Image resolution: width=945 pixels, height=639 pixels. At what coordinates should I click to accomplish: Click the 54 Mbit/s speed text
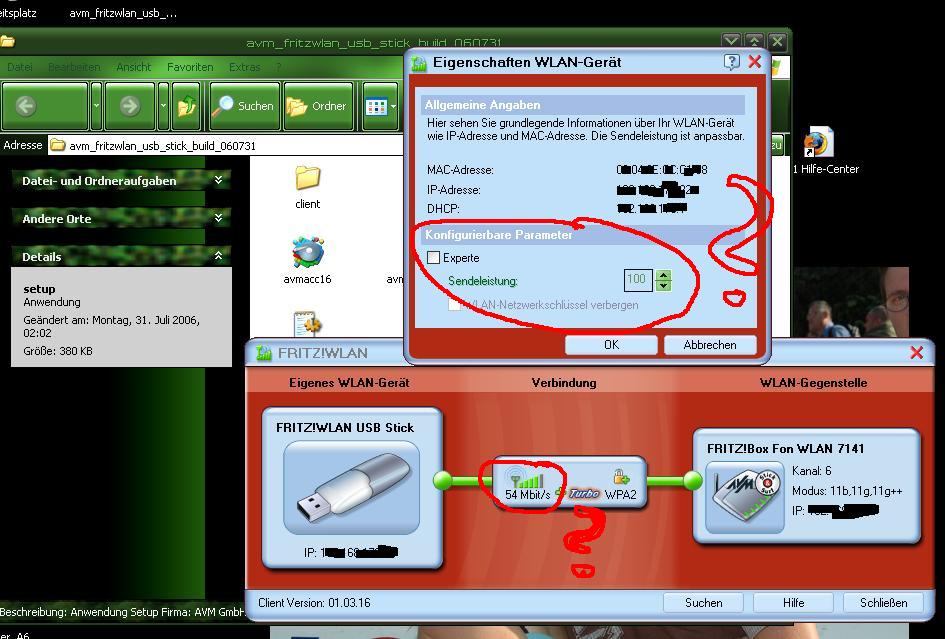(x=528, y=495)
